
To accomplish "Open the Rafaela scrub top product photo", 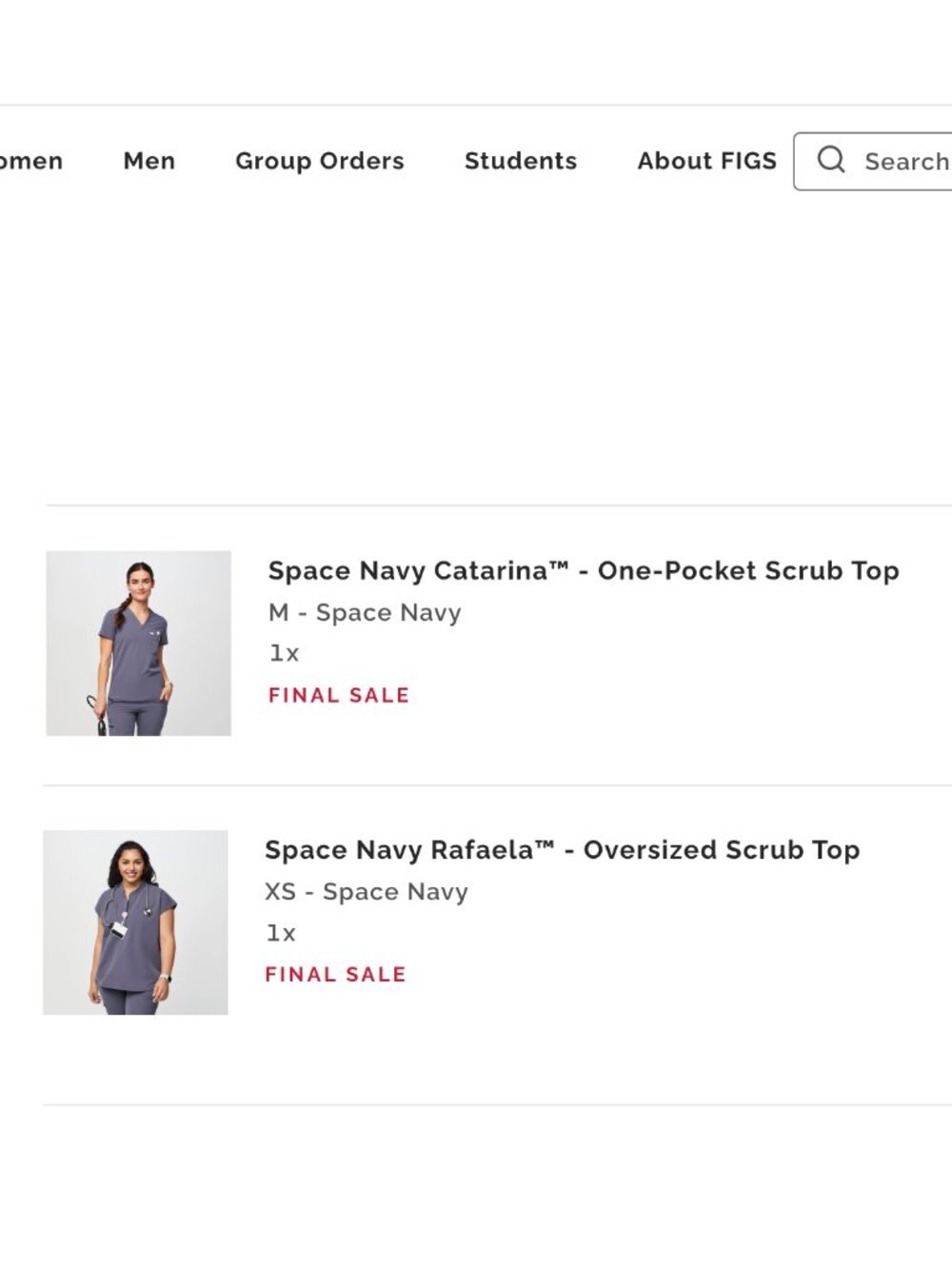I will coord(135,922).
